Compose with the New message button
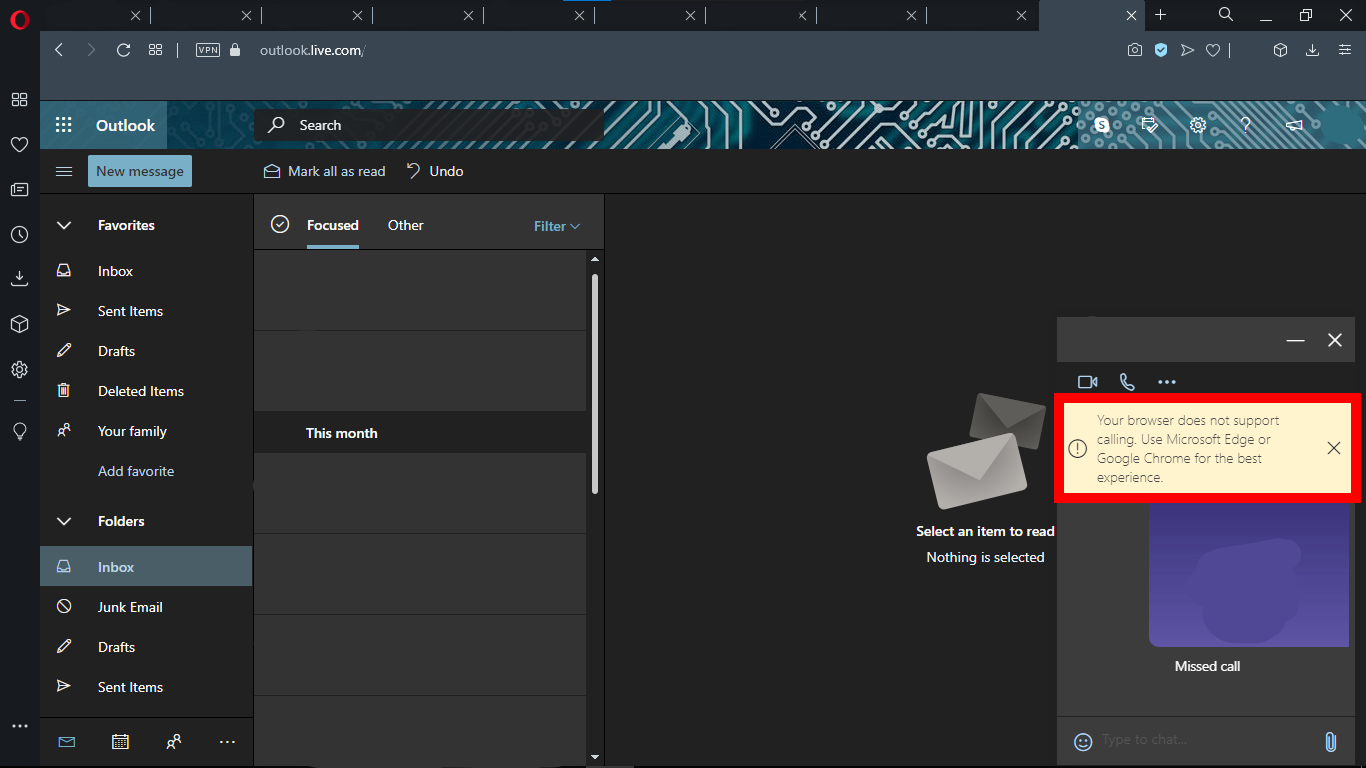The width and height of the screenshot is (1366, 768). click(140, 171)
